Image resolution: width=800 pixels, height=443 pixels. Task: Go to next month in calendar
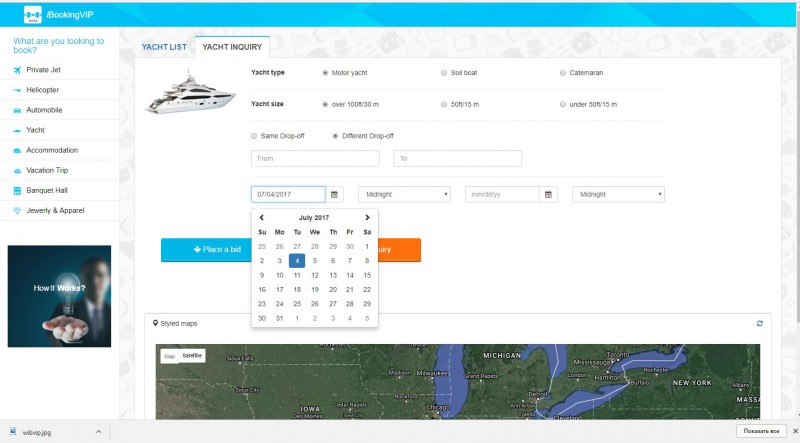tap(367, 217)
